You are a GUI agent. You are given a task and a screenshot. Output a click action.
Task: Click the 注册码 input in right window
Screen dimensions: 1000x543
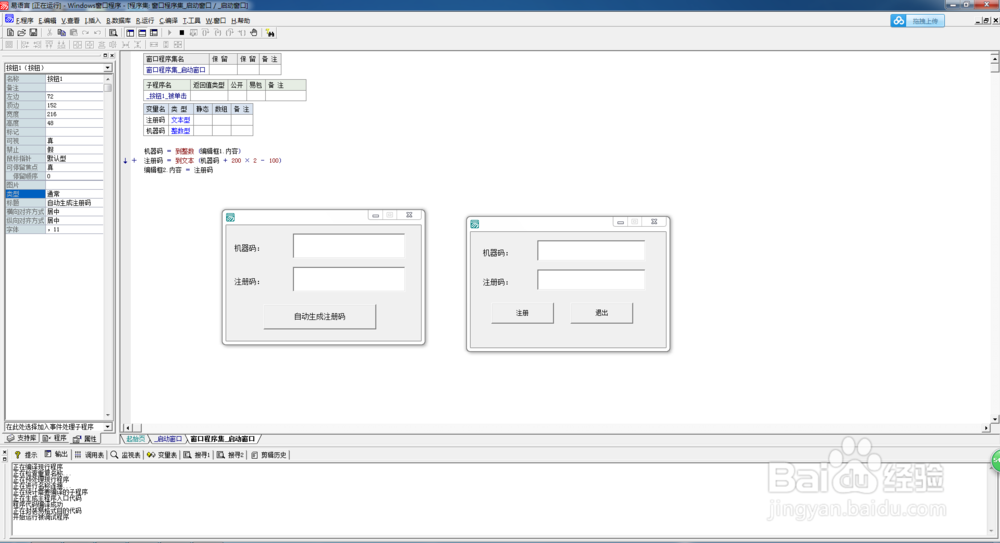click(x=591, y=279)
